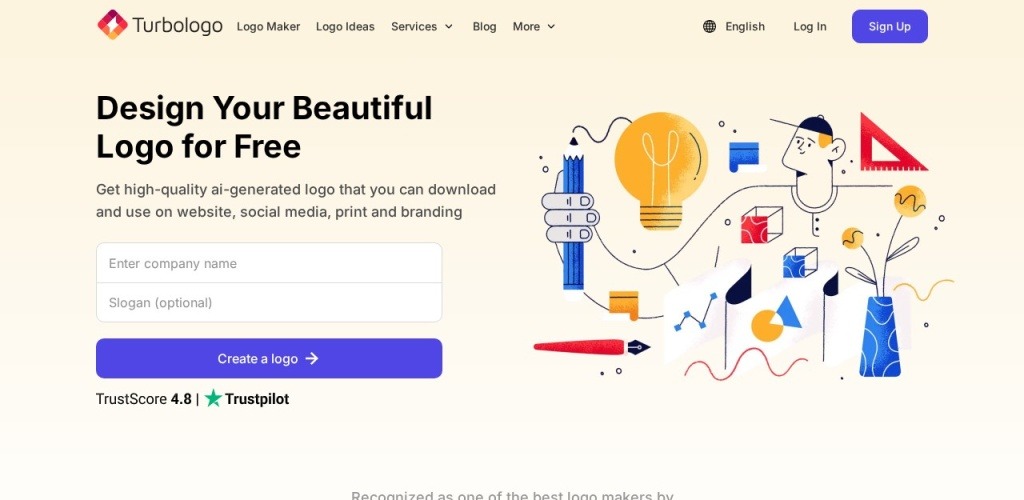Viewport: 1024px width, 500px height.
Task: Expand the Services dropdown menu
Action: click(x=422, y=27)
